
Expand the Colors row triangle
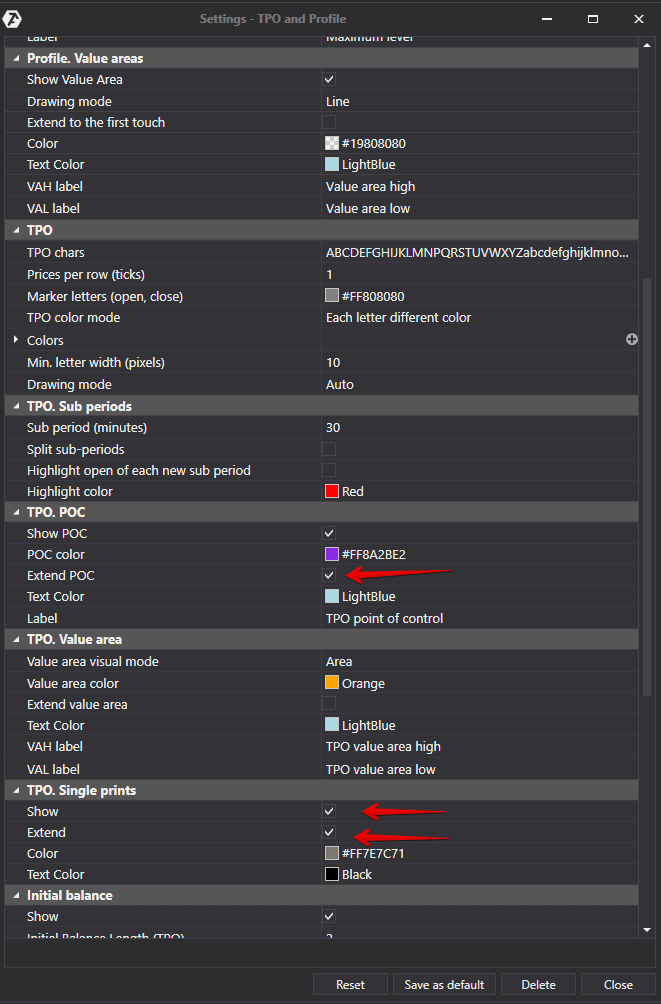point(16,340)
